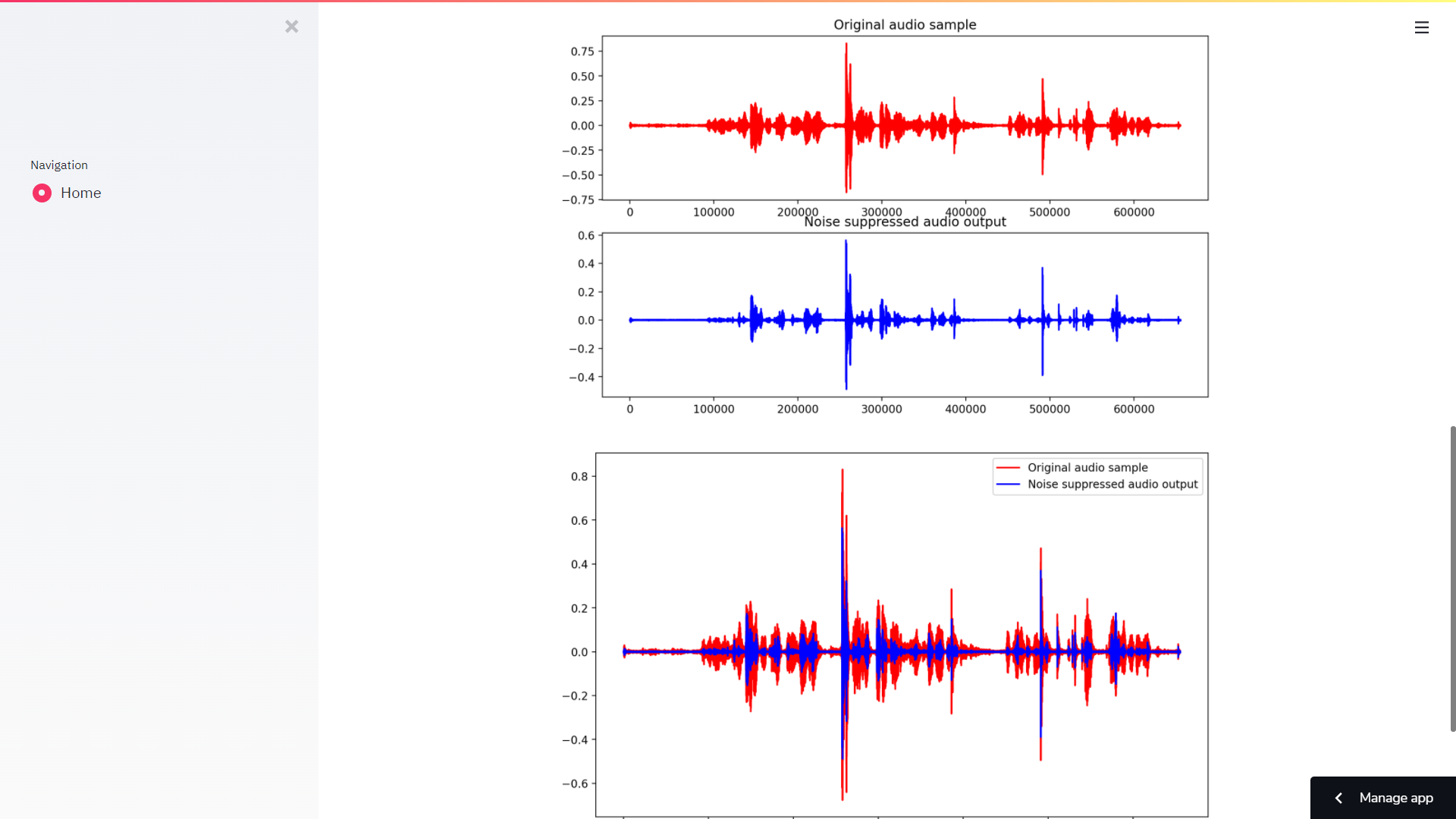Click the Home navigation label

81,193
